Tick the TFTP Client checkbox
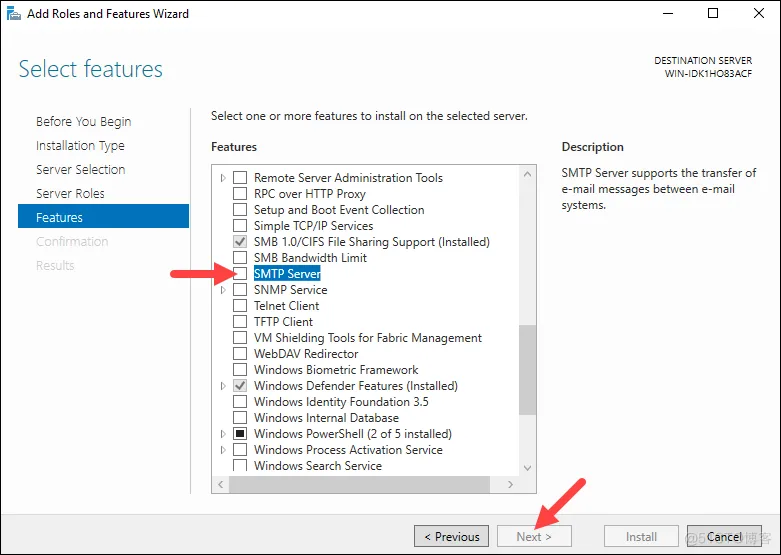The image size is (781, 555). pos(240,322)
